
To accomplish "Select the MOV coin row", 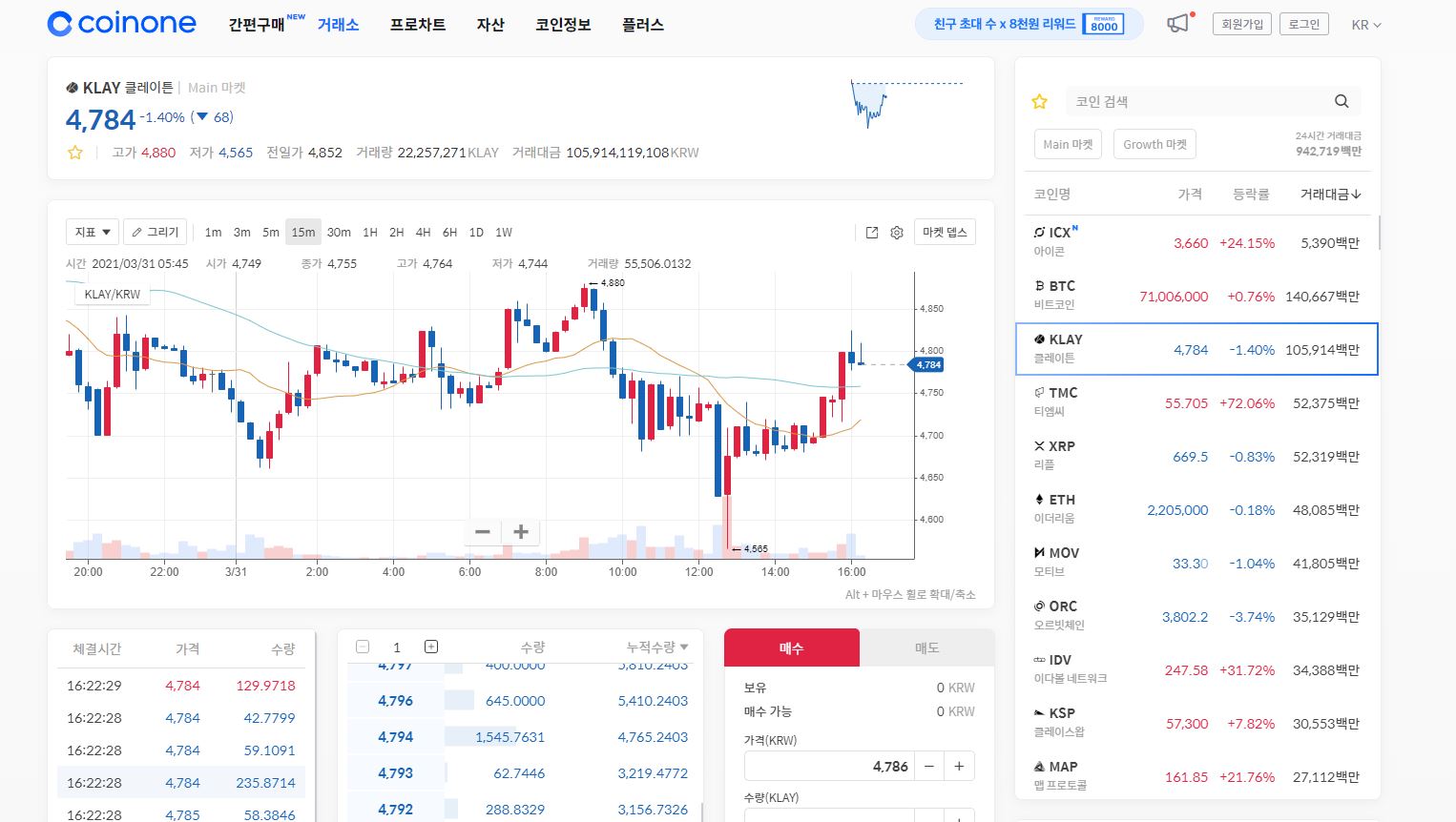I will pyautogui.click(x=1197, y=563).
